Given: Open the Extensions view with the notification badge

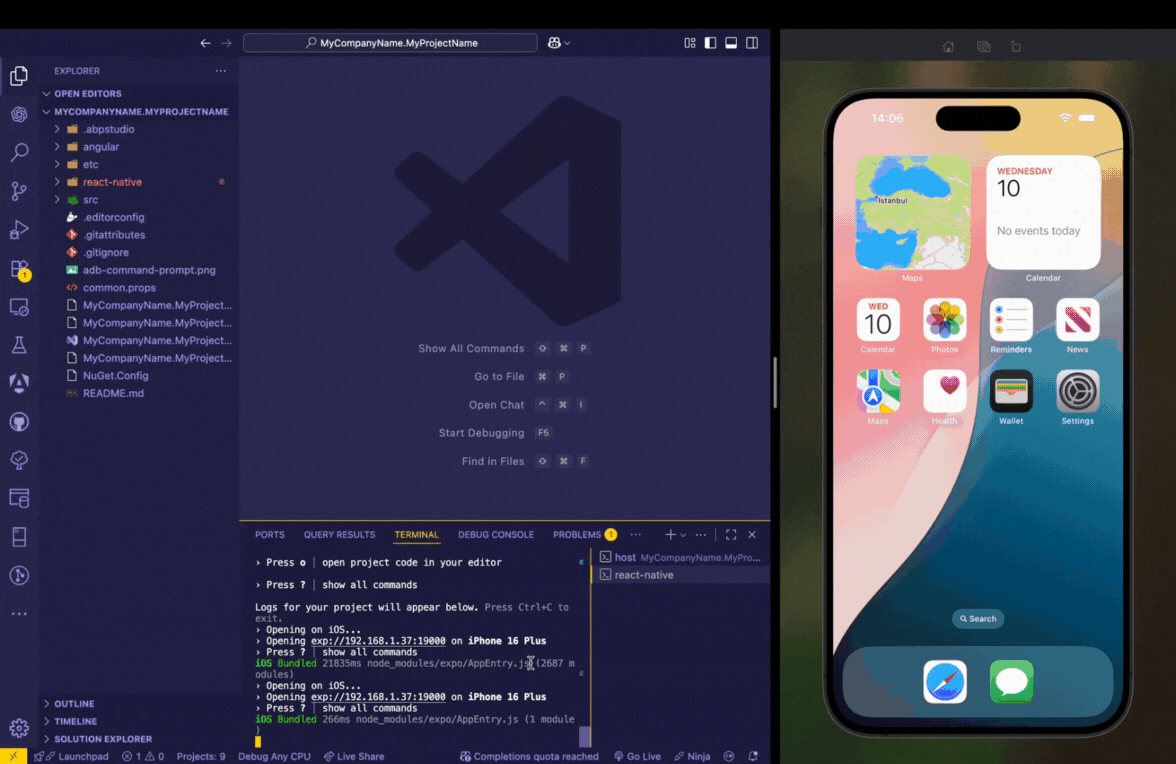Looking at the screenshot, I should [x=19, y=268].
